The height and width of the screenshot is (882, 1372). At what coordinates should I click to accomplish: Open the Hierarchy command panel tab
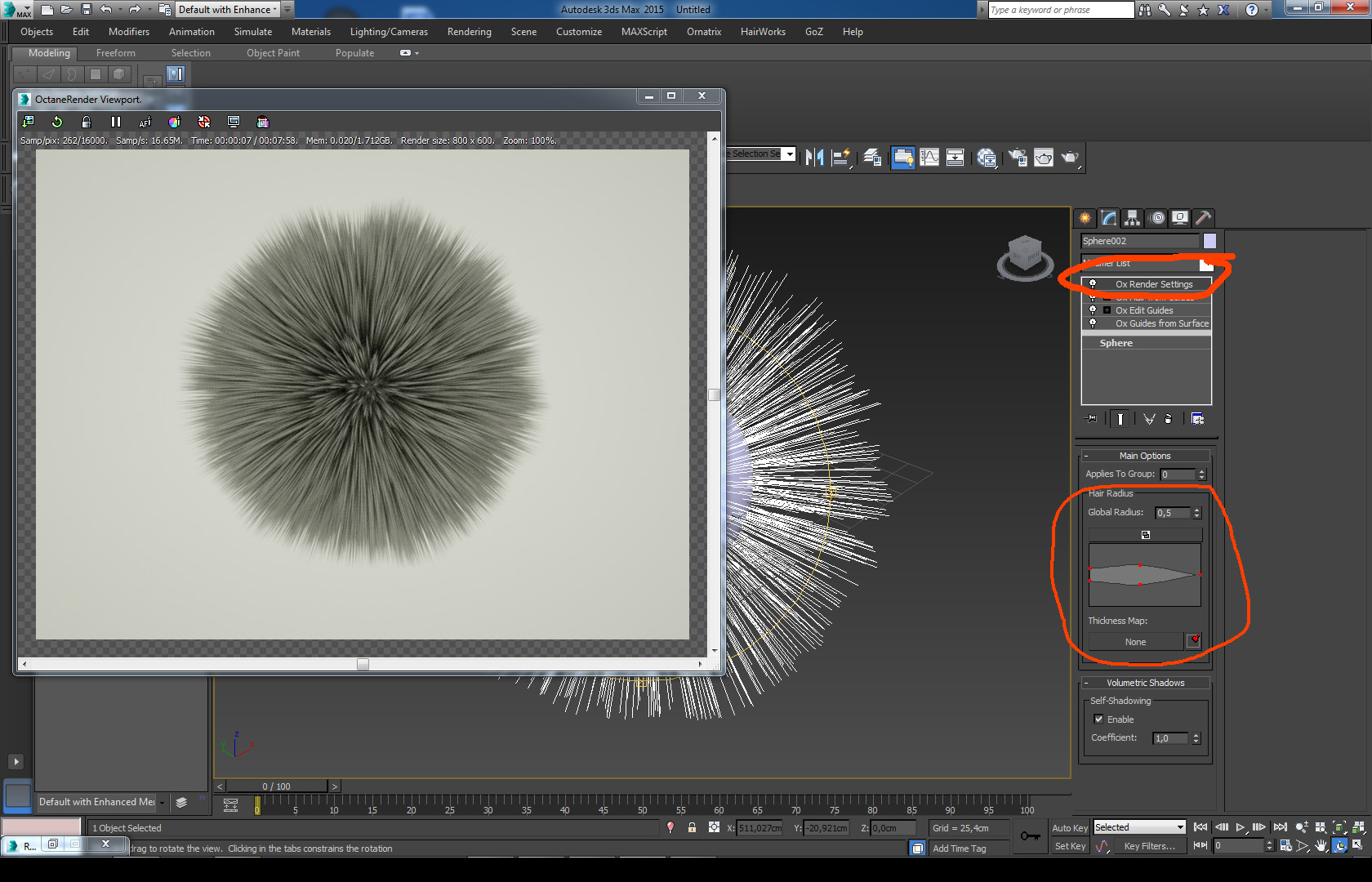(1132, 218)
